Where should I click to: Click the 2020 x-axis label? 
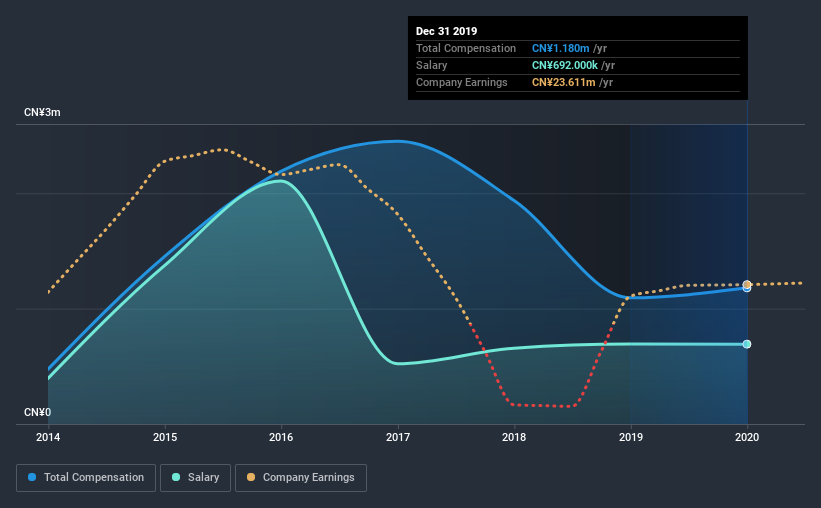click(747, 437)
